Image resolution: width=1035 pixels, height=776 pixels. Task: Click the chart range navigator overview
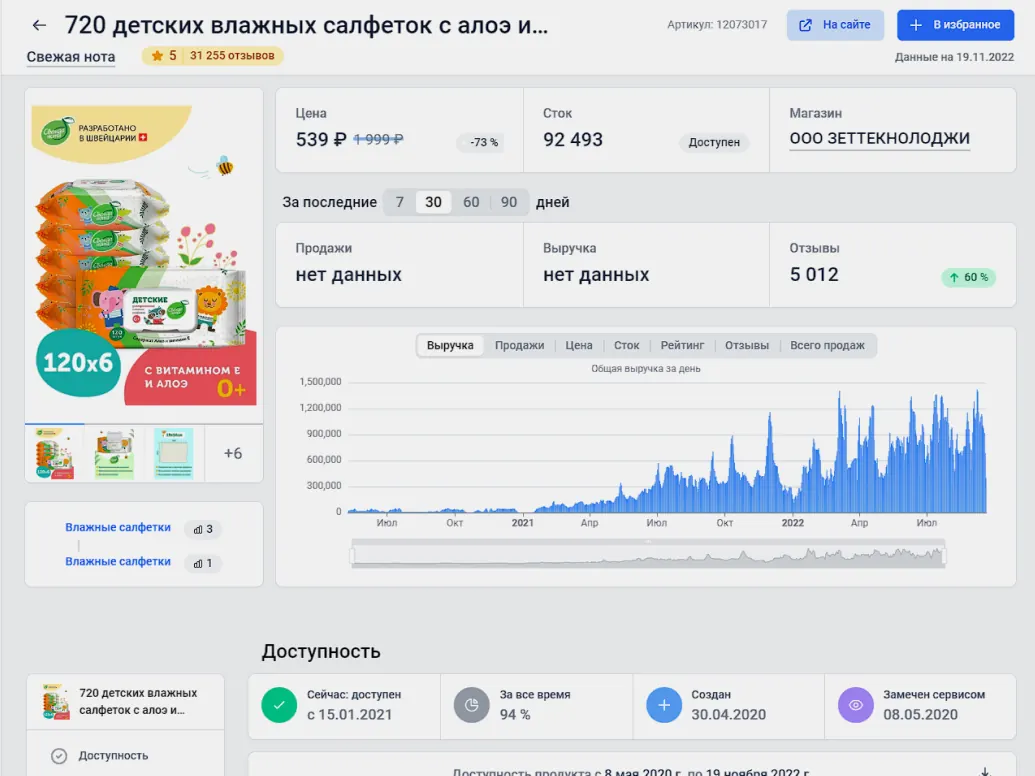[x=648, y=554]
